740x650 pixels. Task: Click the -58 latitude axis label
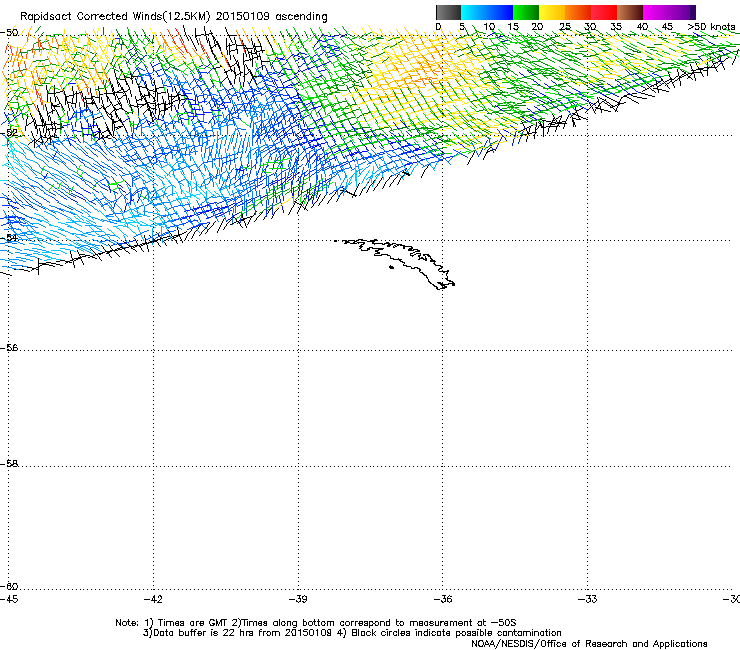(9, 464)
